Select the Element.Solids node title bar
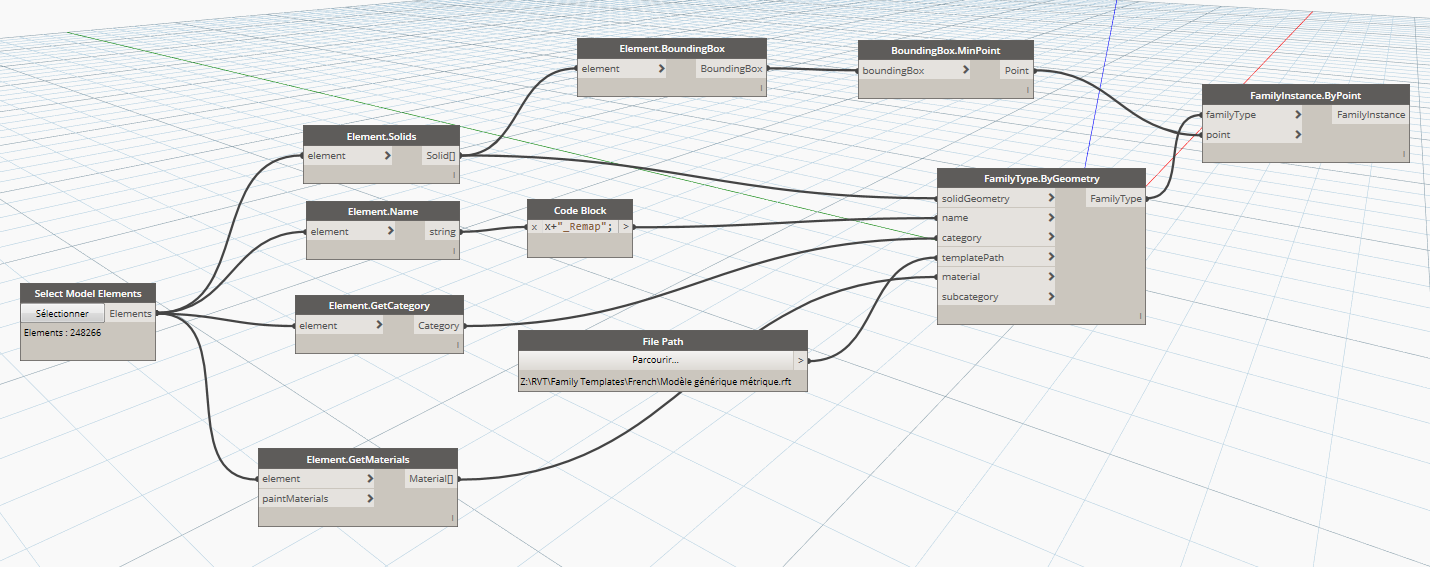 tap(381, 136)
